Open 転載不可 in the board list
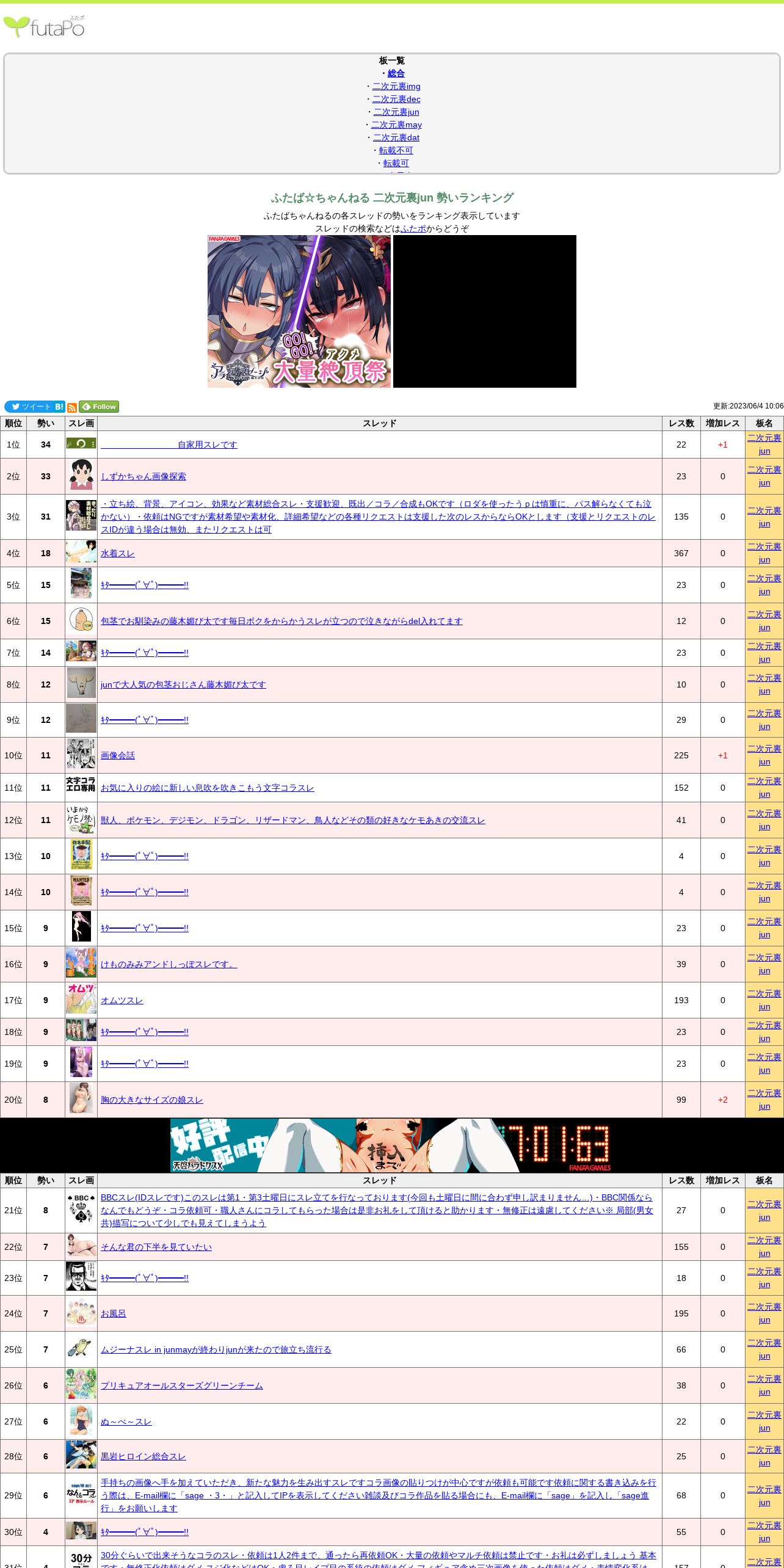 tap(396, 150)
